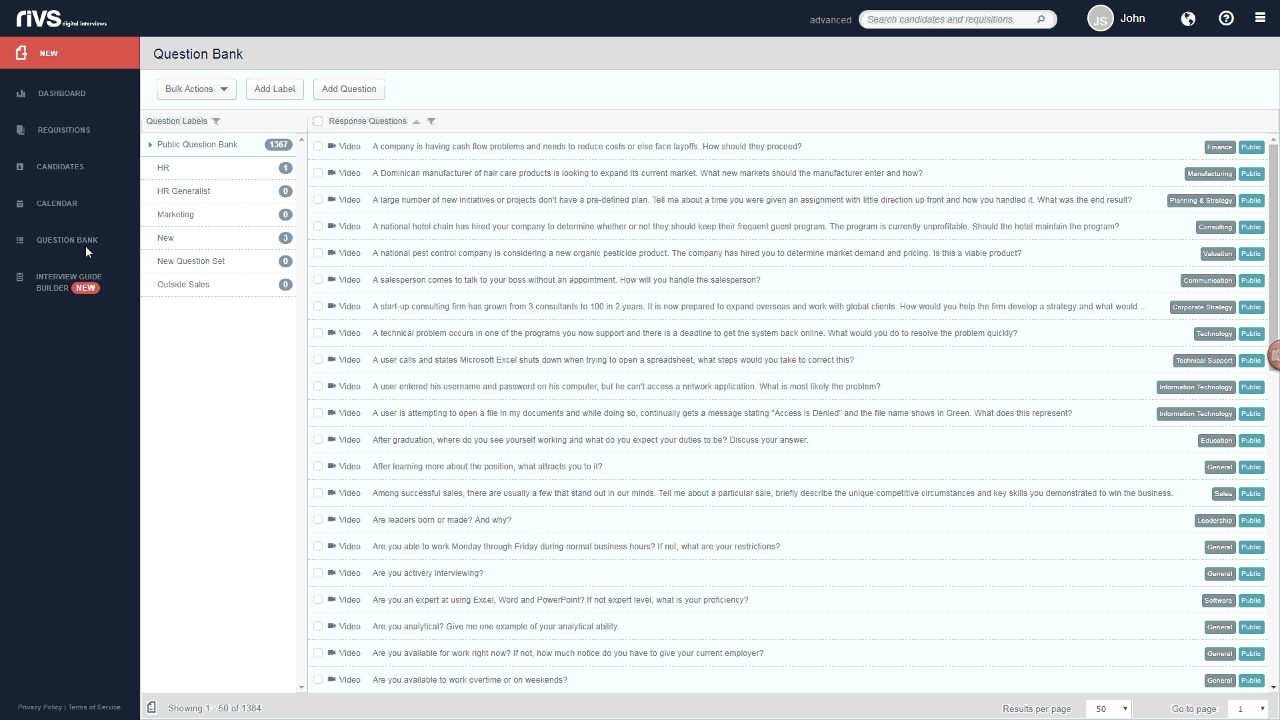The width and height of the screenshot is (1280, 720).
Task: Check the cash flow problems question
Action: [x=318, y=146]
